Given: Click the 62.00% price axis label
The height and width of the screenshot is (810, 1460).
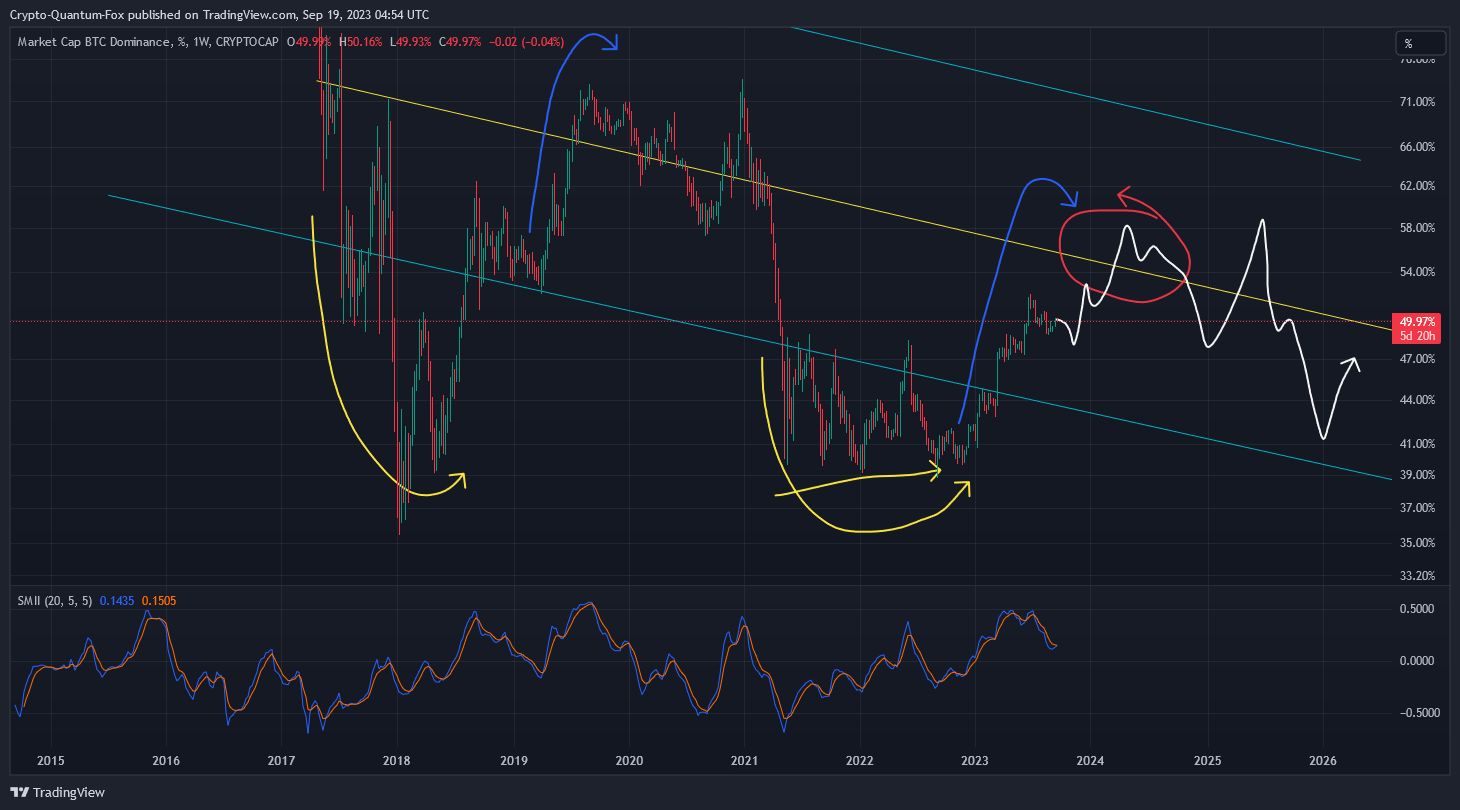Looking at the screenshot, I should point(1418,186).
